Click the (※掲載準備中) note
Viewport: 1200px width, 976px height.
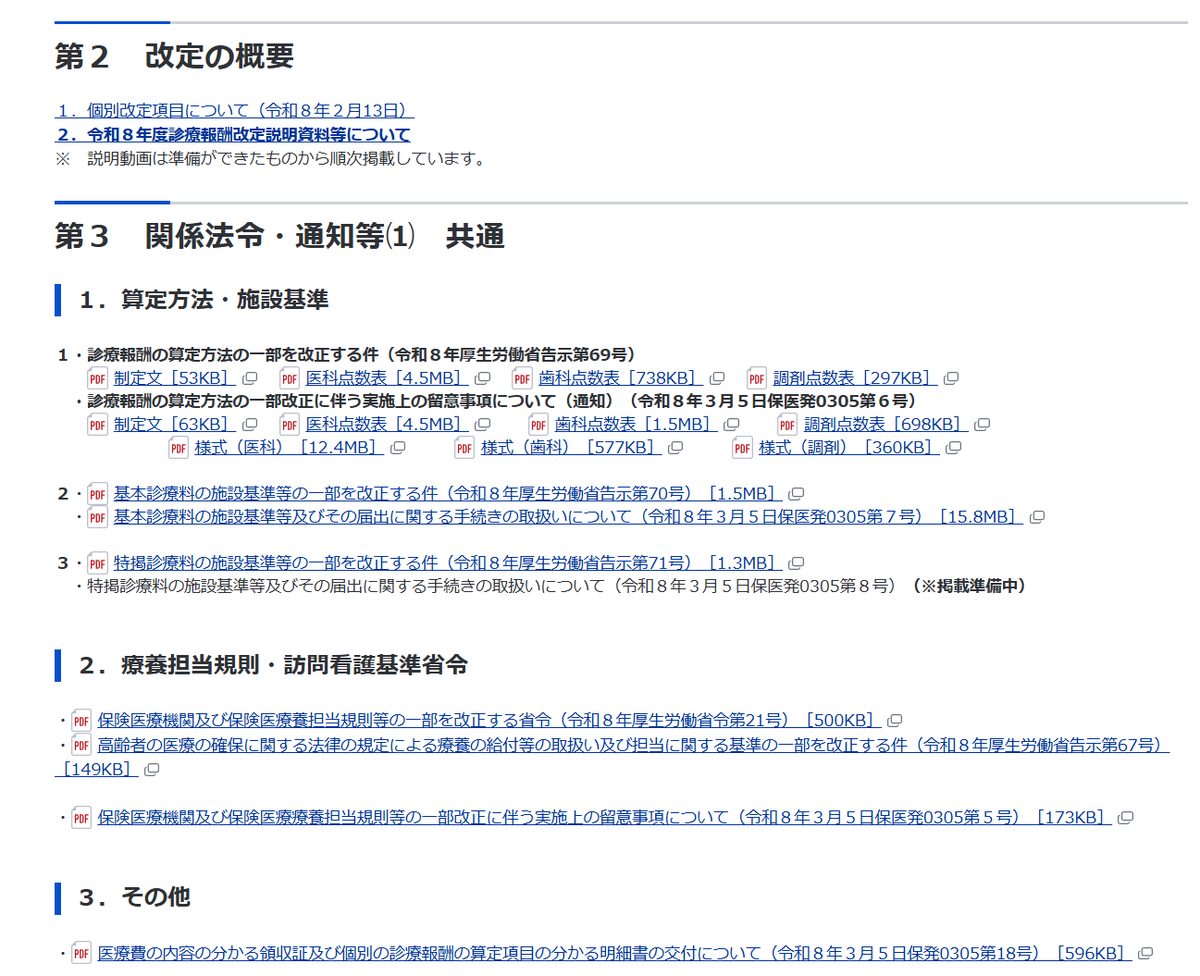click(x=969, y=586)
